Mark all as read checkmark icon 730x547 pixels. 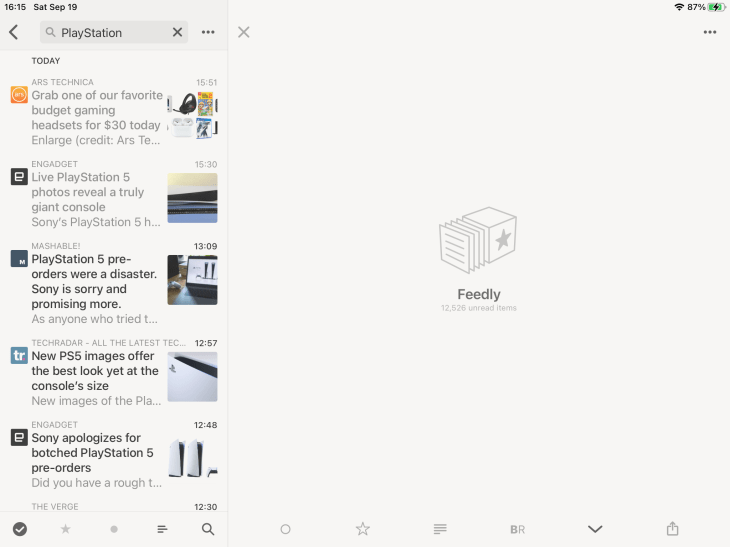tap(20, 529)
